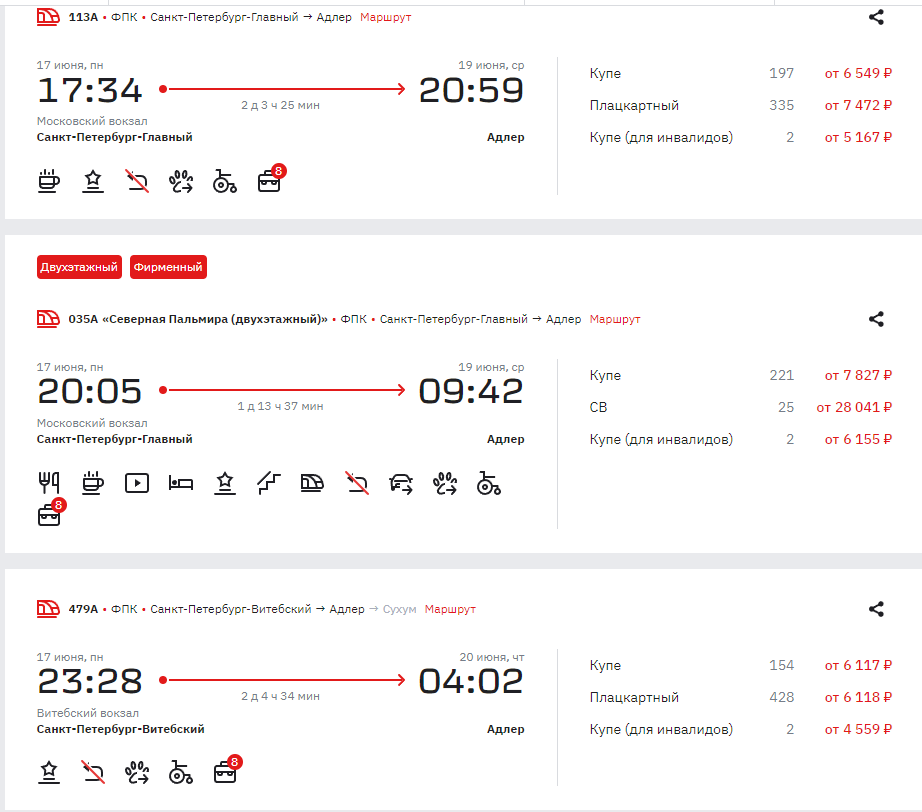Click the Двухэтажный red badge

80,267
